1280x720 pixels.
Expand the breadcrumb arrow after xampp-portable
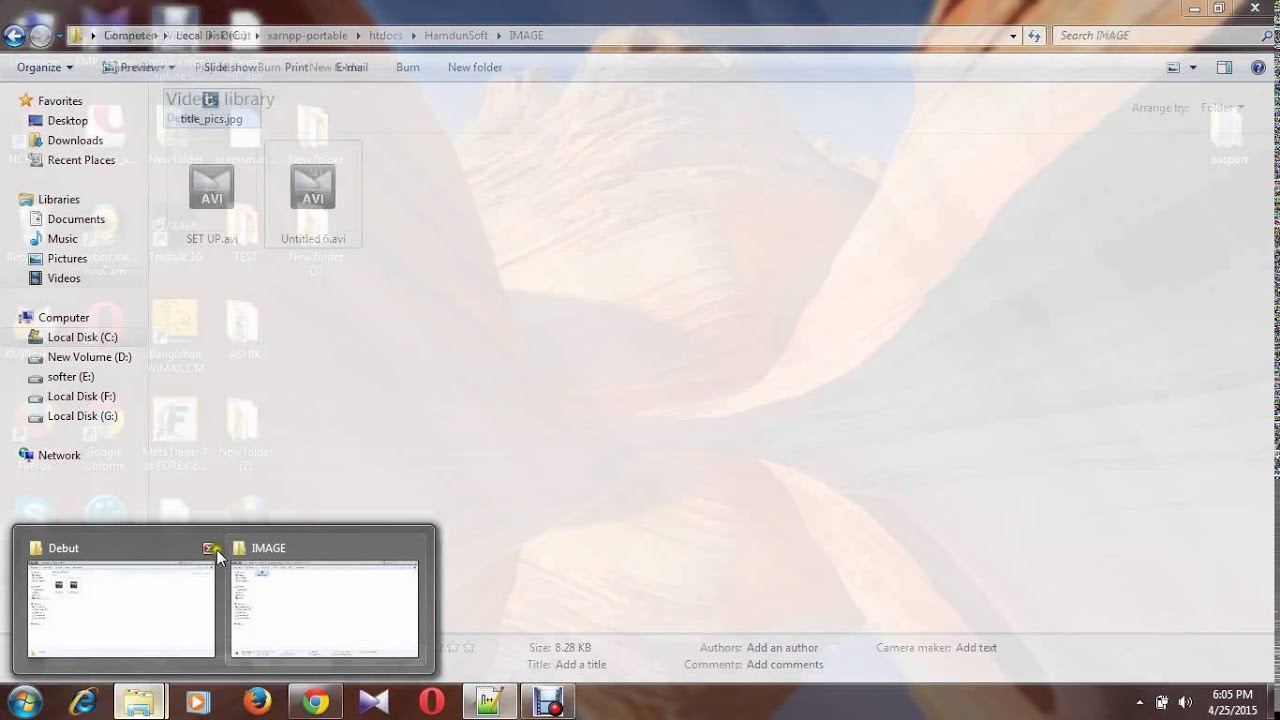pos(359,35)
